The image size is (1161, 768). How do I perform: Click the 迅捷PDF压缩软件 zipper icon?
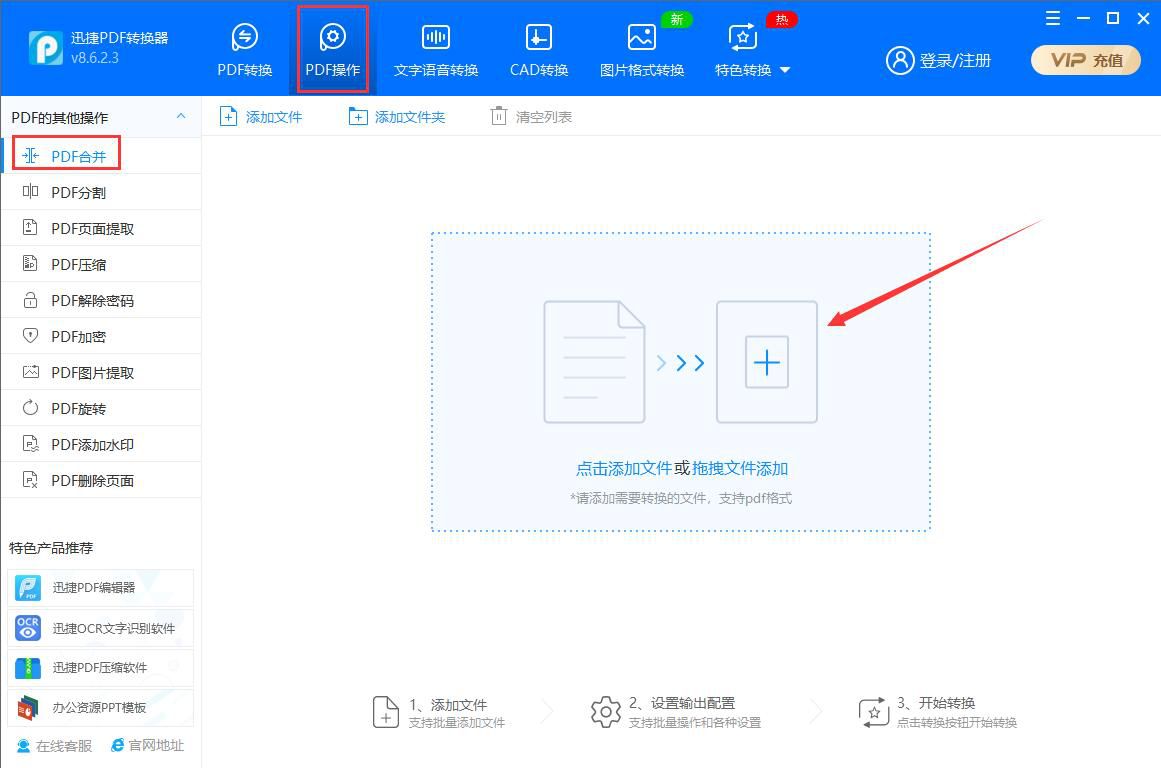coord(28,668)
